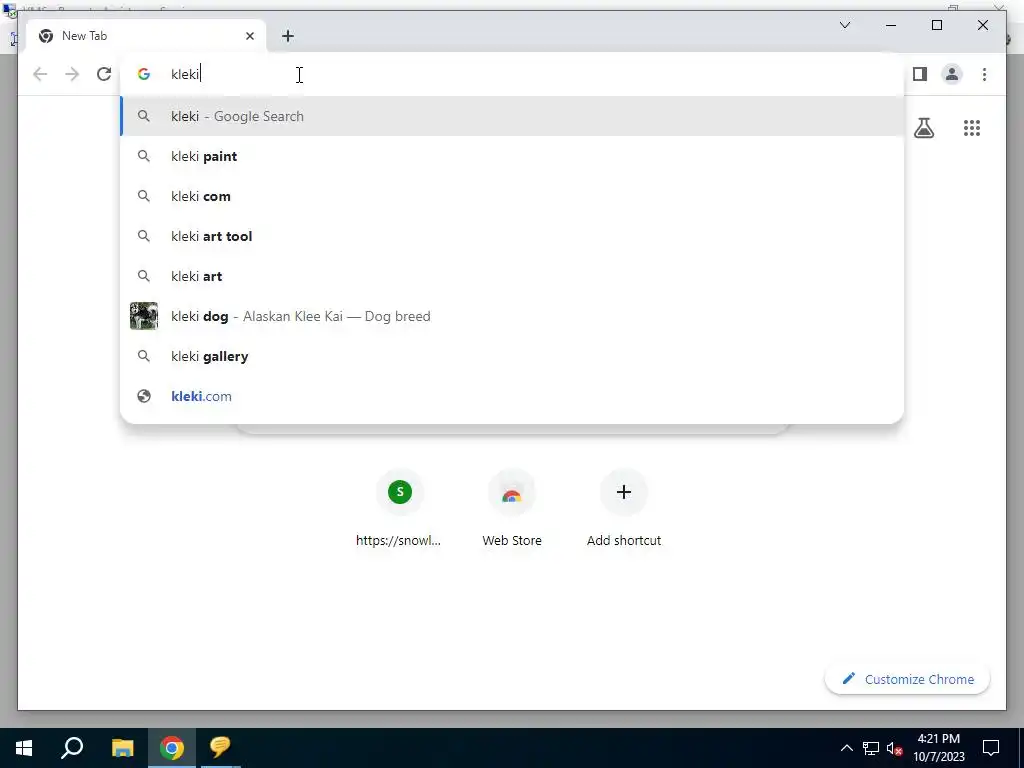Select the 'kleki com' suggestion
Viewport: 1024px width, 768px height.
click(x=512, y=196)
